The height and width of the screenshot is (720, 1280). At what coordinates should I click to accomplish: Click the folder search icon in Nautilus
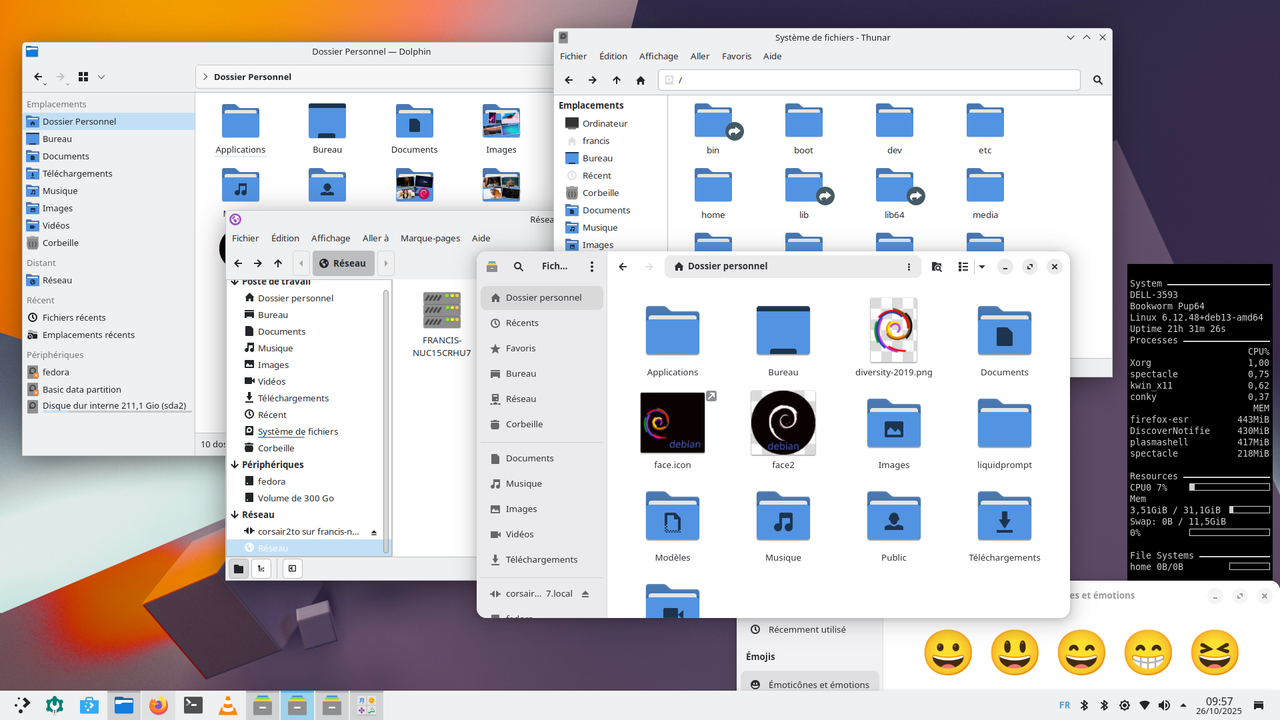click(x=936, y=267)
